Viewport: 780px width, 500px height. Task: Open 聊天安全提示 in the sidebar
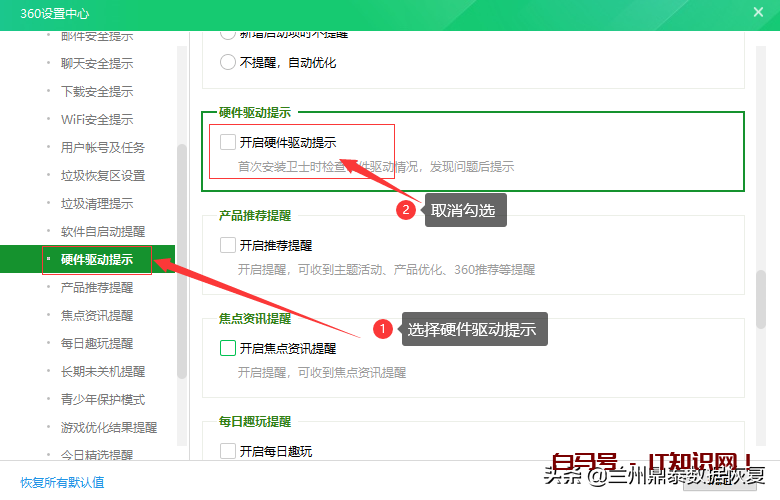[x=97, y=64]
